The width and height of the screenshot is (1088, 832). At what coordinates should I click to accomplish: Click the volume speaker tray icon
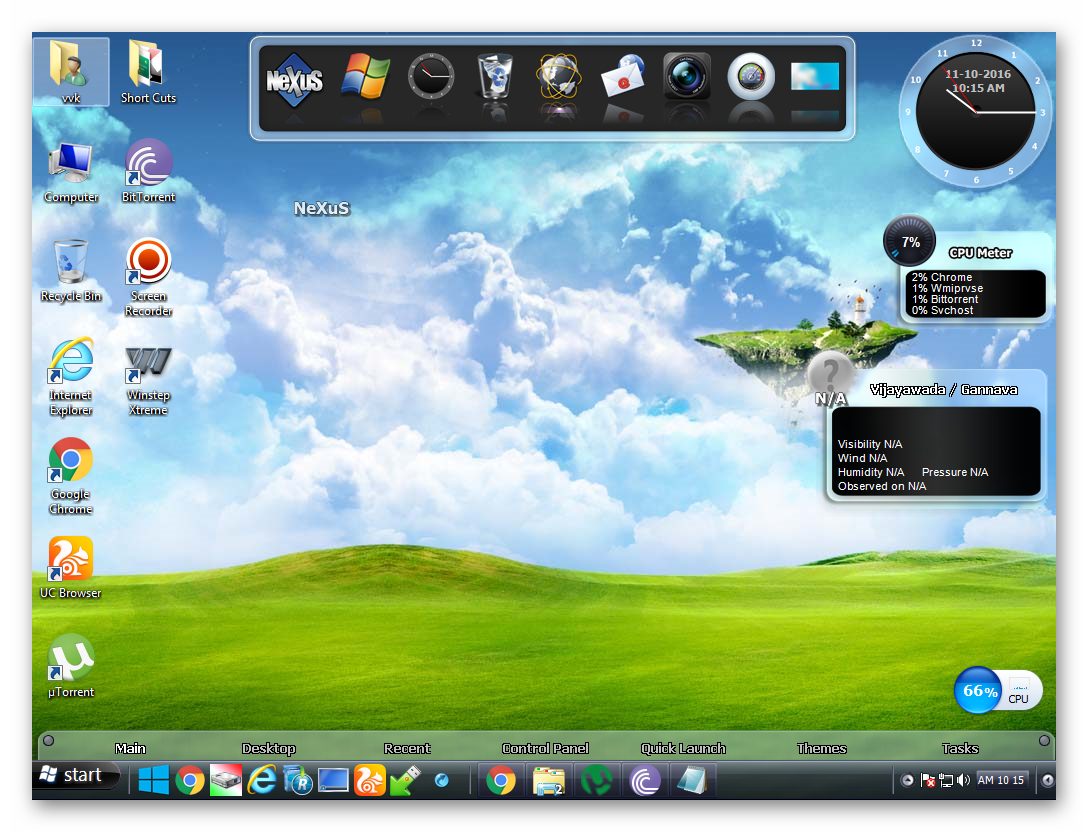tap(963, 781)
